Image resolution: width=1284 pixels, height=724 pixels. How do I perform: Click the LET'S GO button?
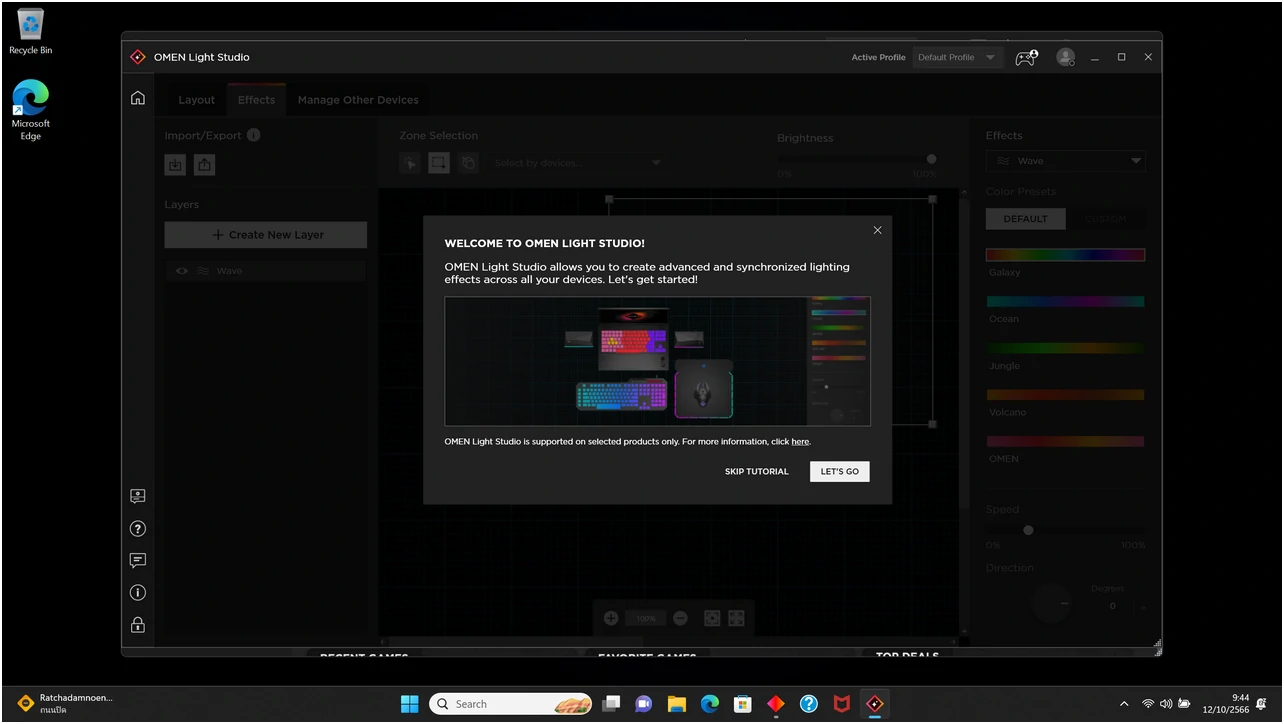click(840, 471)
